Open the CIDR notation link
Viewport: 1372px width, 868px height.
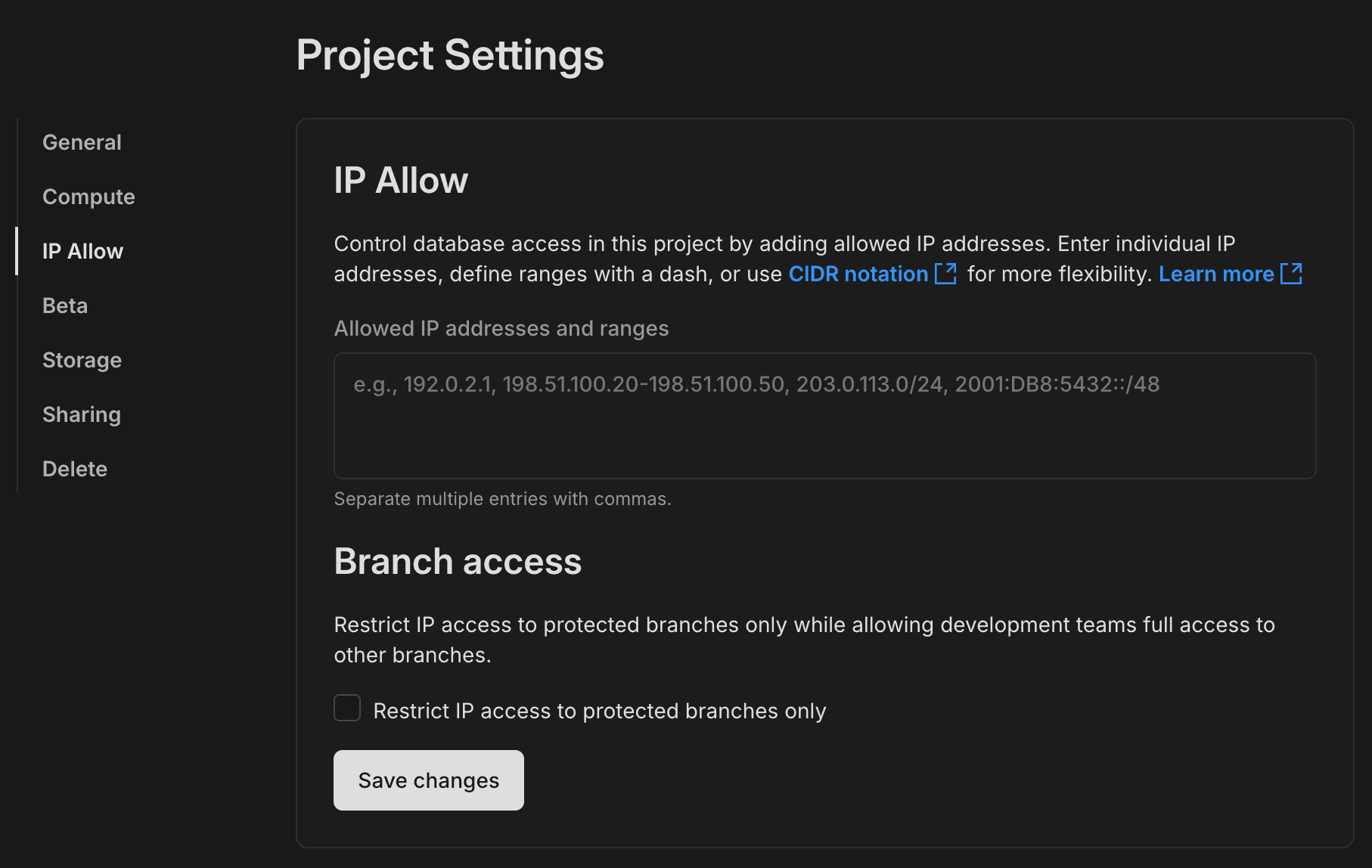(858, 274)
